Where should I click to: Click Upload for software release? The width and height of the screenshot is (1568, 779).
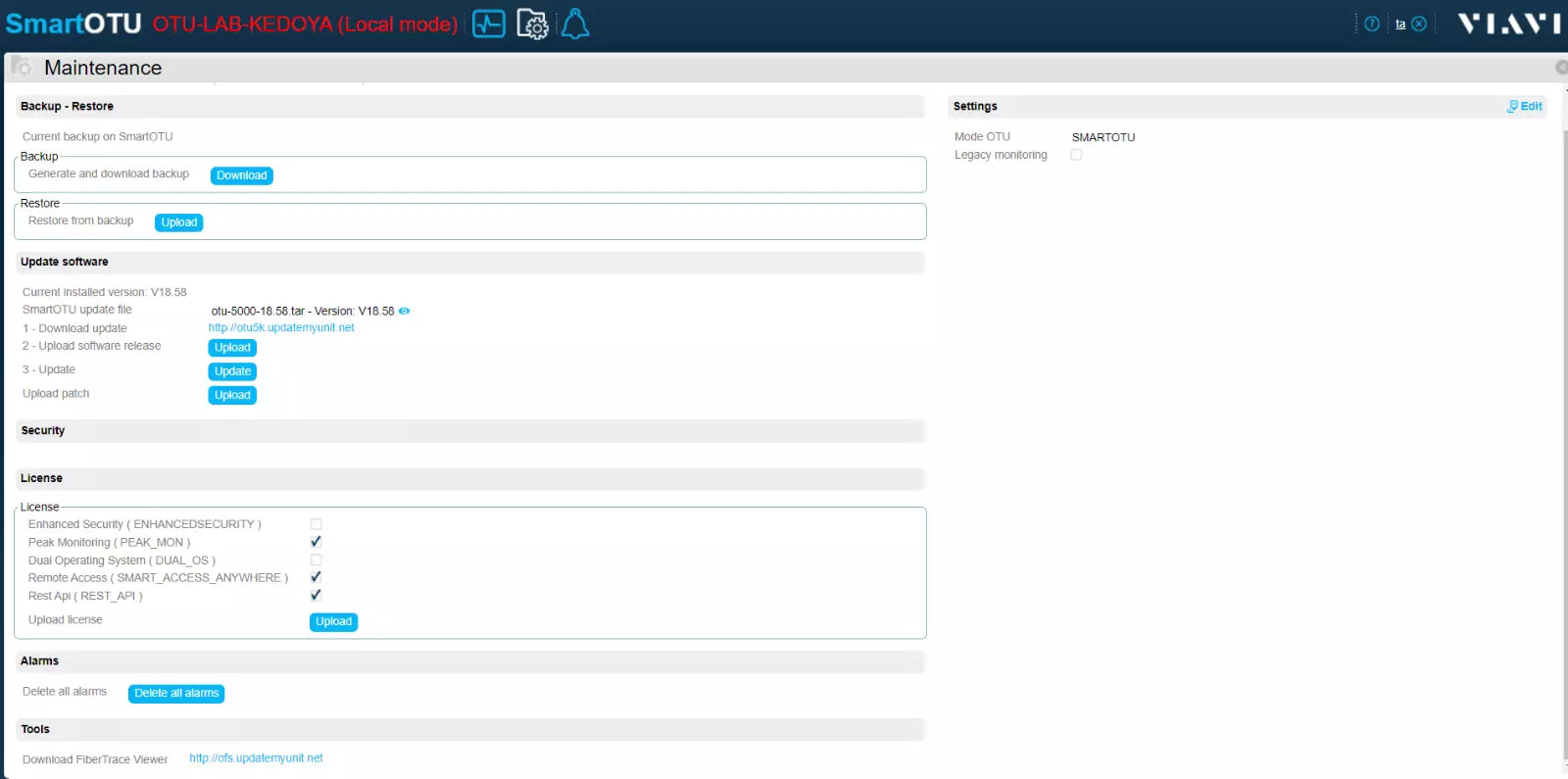tap(232, 348)
